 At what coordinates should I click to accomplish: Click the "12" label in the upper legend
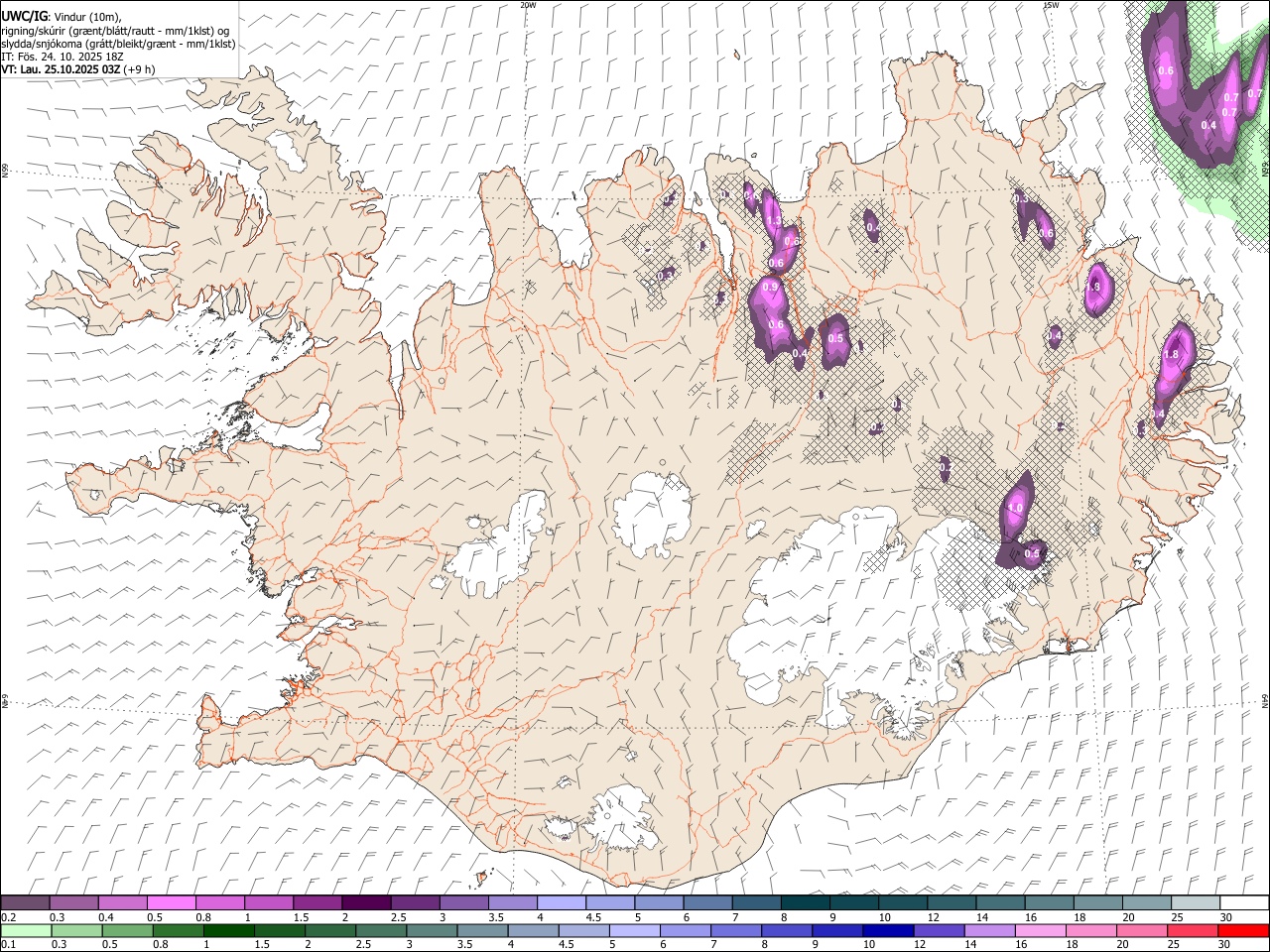pyautogui.click(x=934, y=917)
